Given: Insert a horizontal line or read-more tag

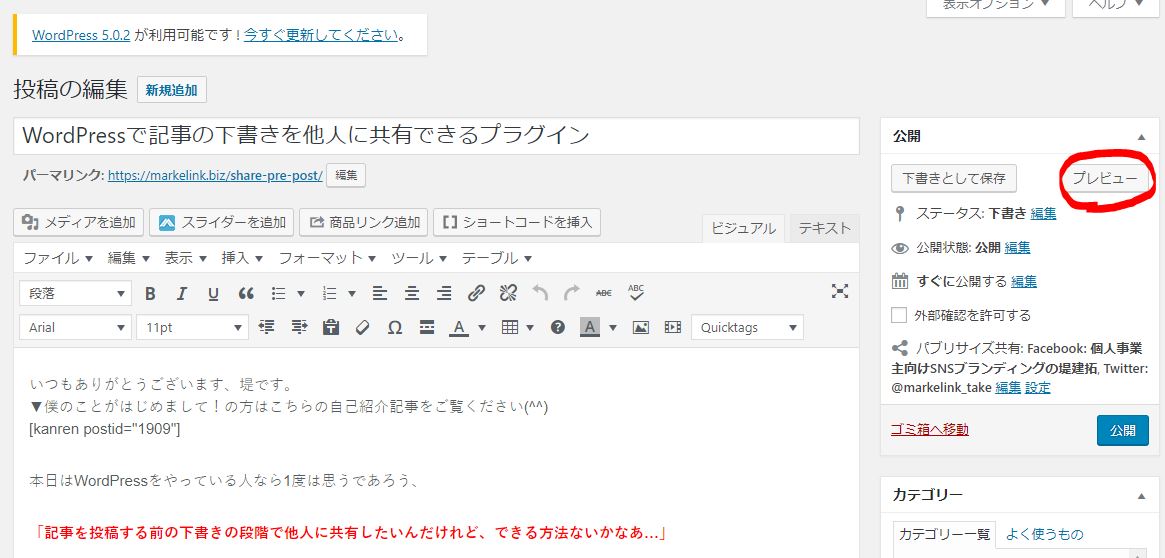Looking at the screenshot, I should click(426, 327).
